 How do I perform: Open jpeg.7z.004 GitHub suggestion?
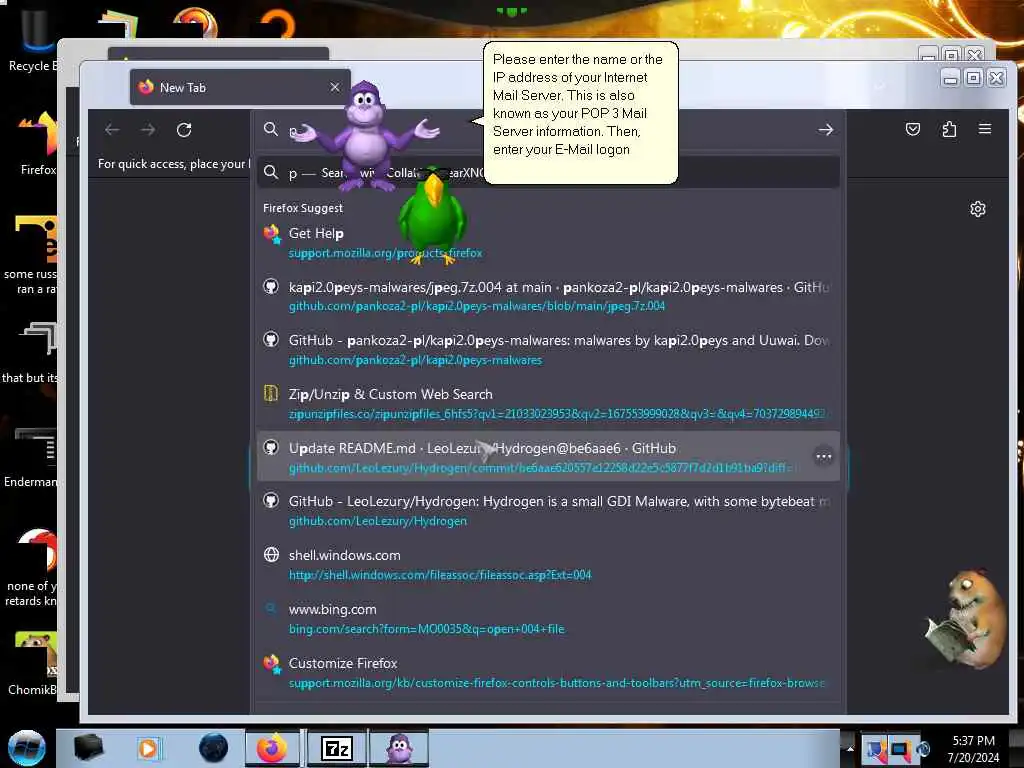coord(549,296)
